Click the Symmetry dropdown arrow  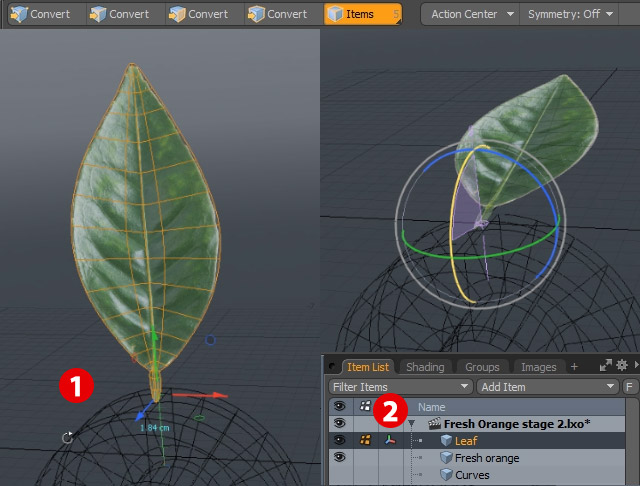(609, 14)
